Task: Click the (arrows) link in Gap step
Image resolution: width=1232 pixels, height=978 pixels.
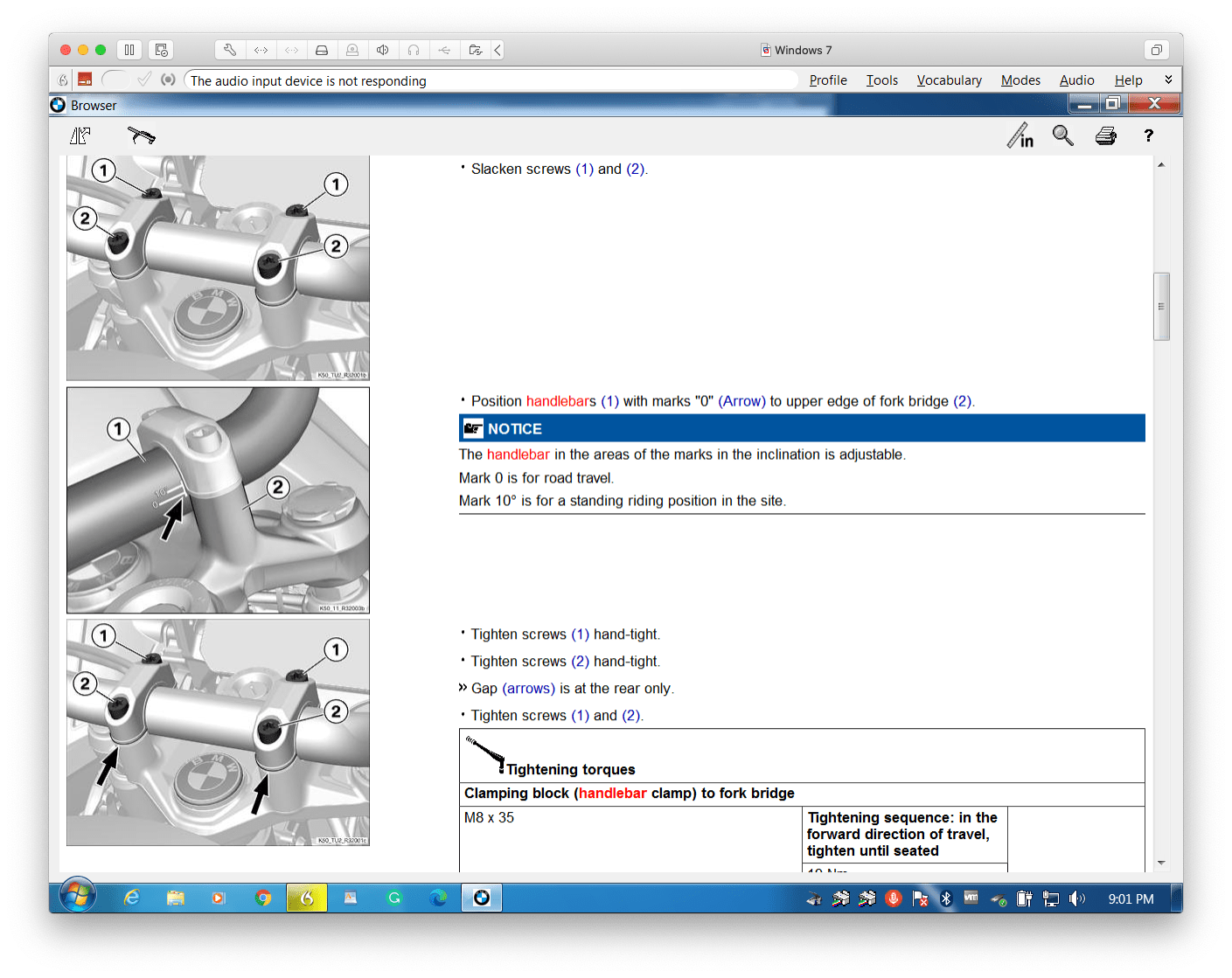Action: pos(529,689)
